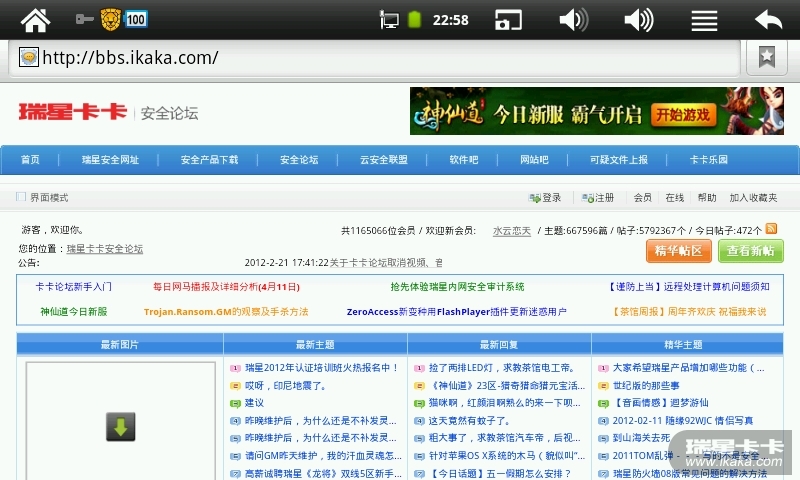Open reply 捡了两排LED灯
This screenshot has height=480, width=800.
pos(502,368)
